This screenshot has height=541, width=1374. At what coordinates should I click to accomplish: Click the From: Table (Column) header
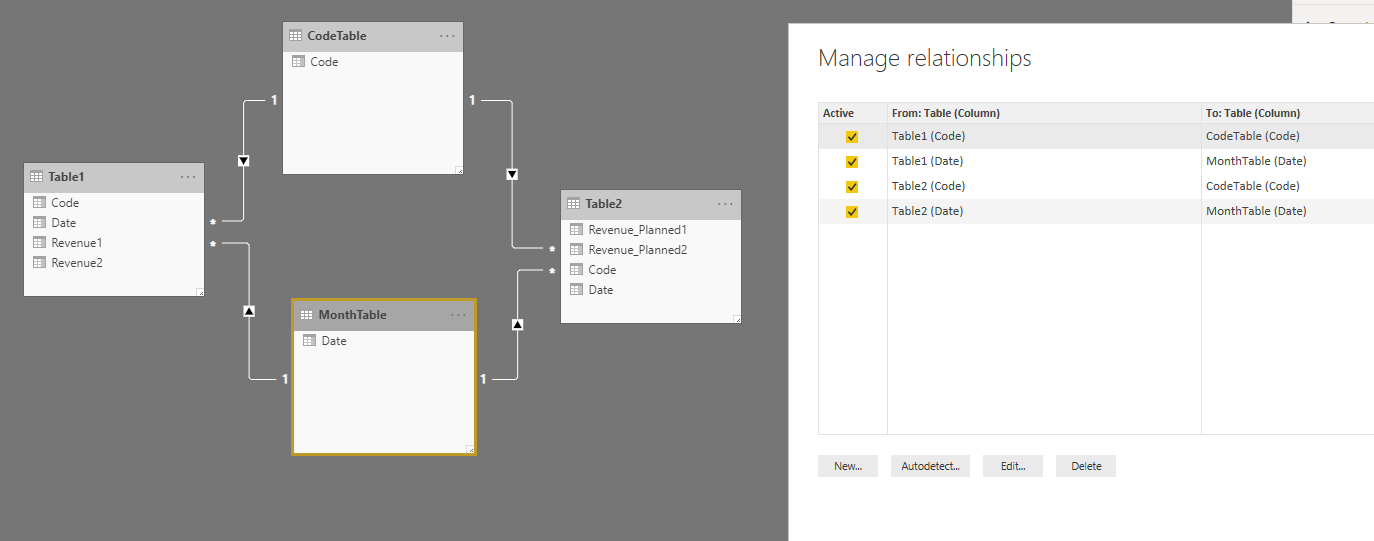(x=1044, y=113)
